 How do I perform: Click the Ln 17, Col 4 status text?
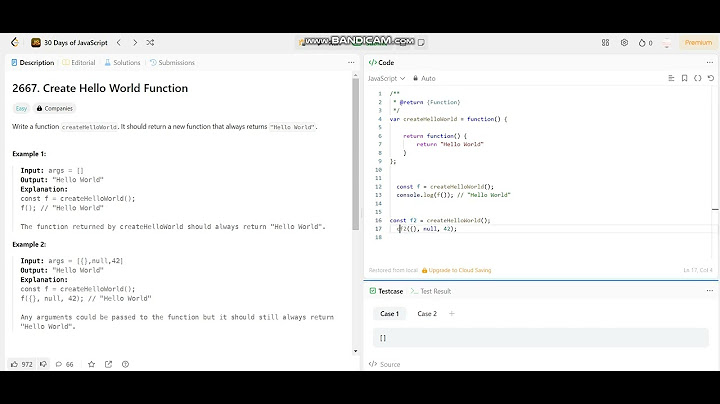(698, 270)
